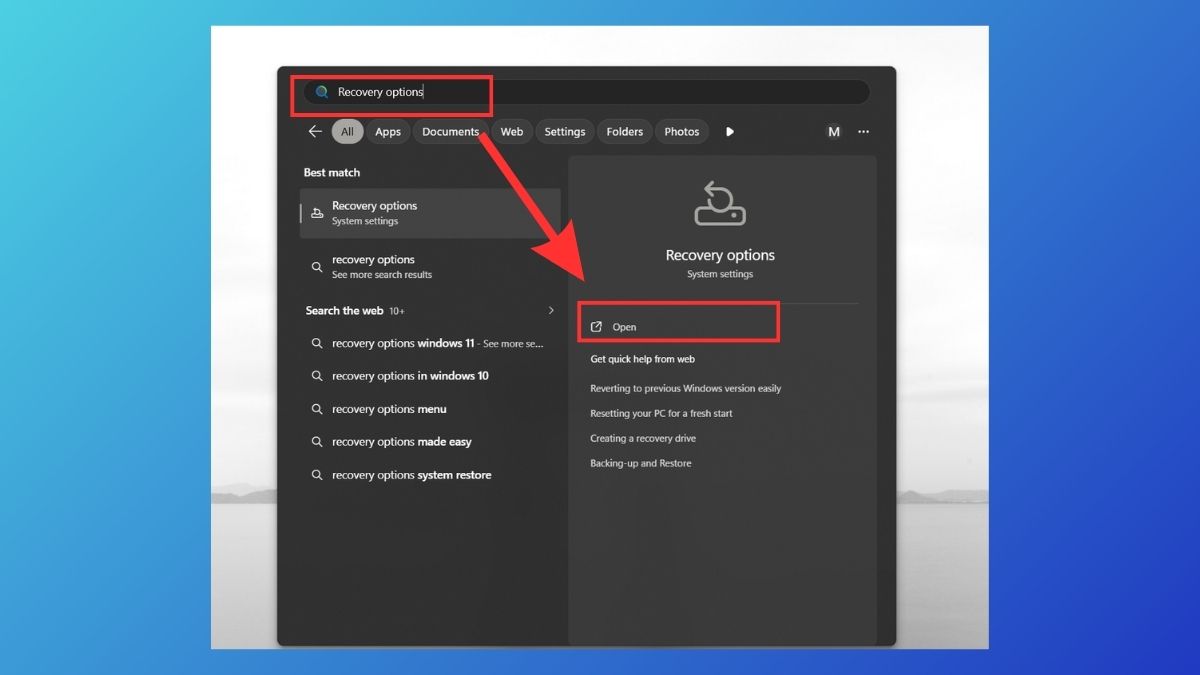1200x675 pixels.
Task: Click 'Get quick help from web' heading
Action: (x=643, y=359)
